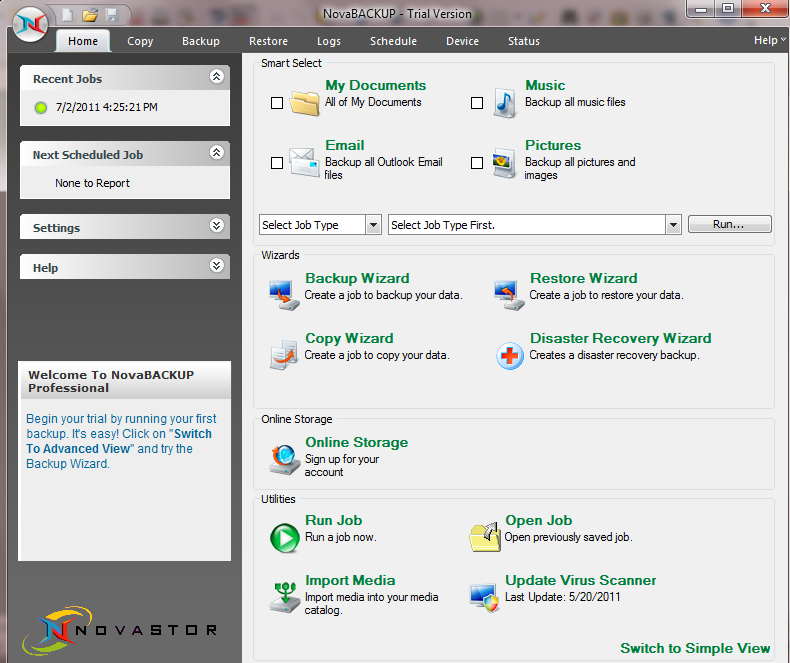Screen dimensions: 790x663
Task: Check the My Documents checkbox
Action: 277,103
